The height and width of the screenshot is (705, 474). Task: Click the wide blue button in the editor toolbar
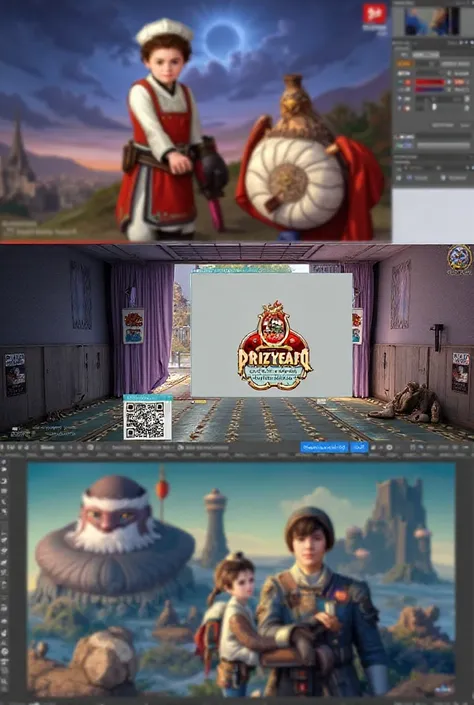[324, 447]
